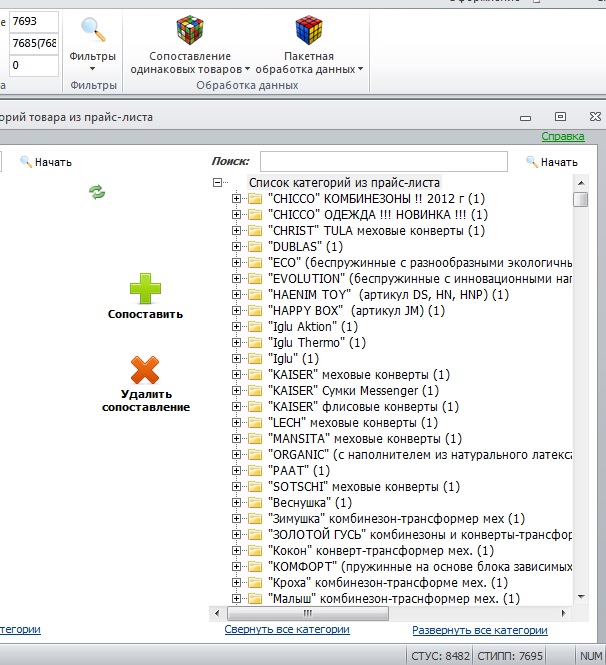Image resolution: width=606 pixels, height=665 pixels.
Task: Click the folder icon of "LECH" меховые конверты
Action: (x=255, y=422)
